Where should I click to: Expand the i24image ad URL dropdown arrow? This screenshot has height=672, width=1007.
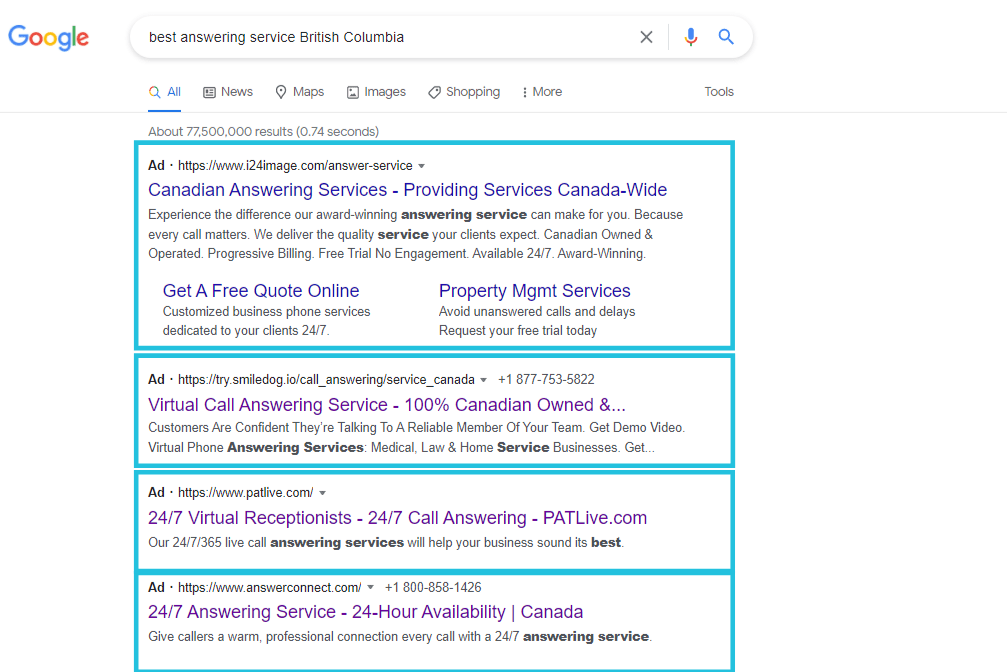(x=421, y=166)
